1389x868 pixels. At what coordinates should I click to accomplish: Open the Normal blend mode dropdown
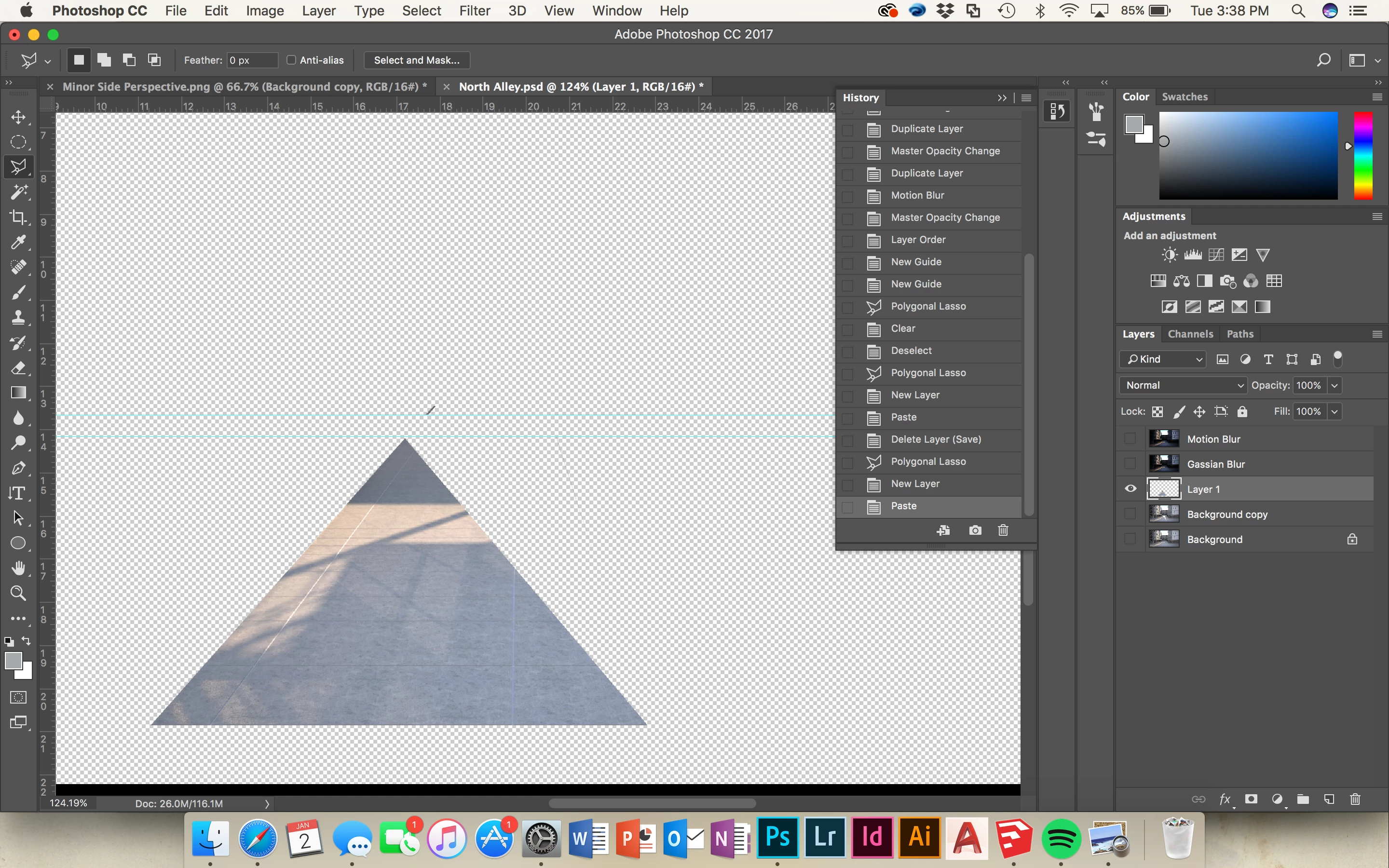[x=1184, y=385]
